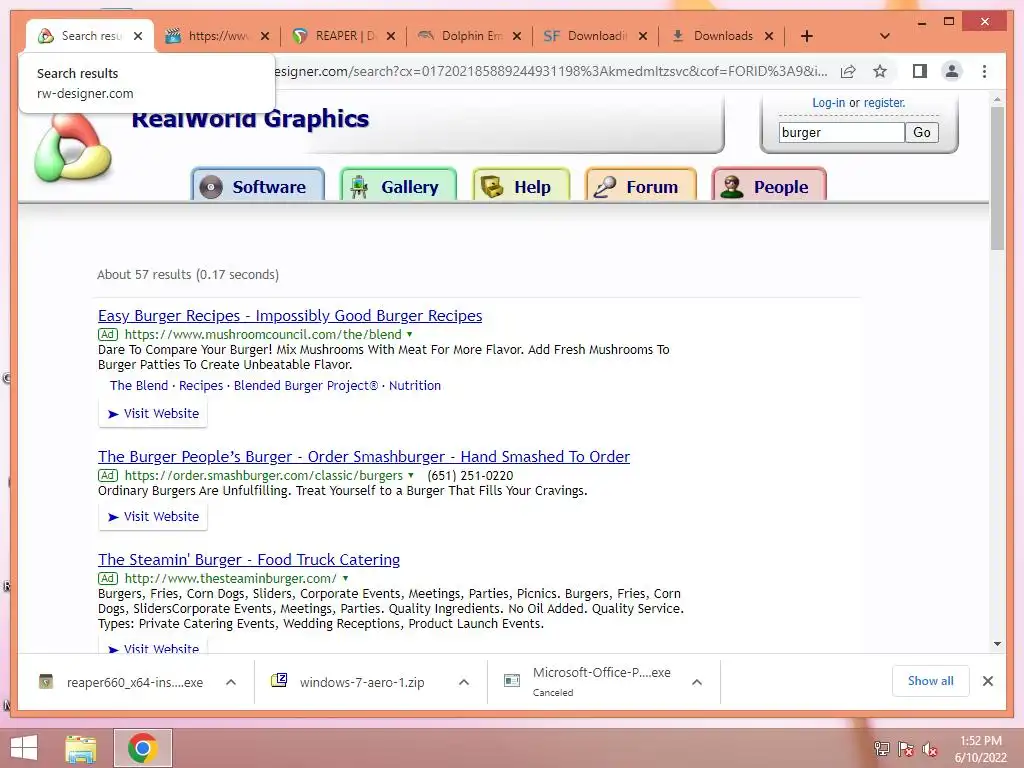Viewport: 1024px width, 768px height.
Task: Click the RealWorld Graphics logo
Action: coord(72,147)
